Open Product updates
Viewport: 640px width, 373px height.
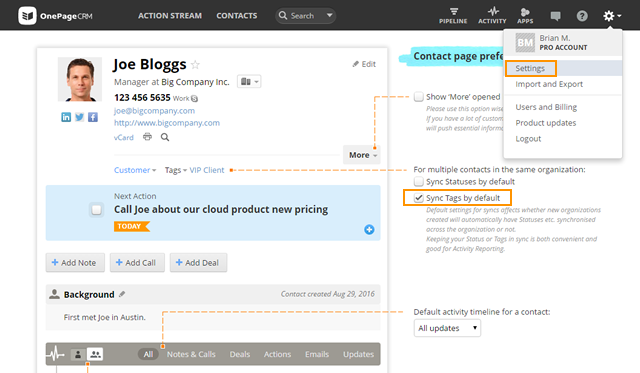546,123
